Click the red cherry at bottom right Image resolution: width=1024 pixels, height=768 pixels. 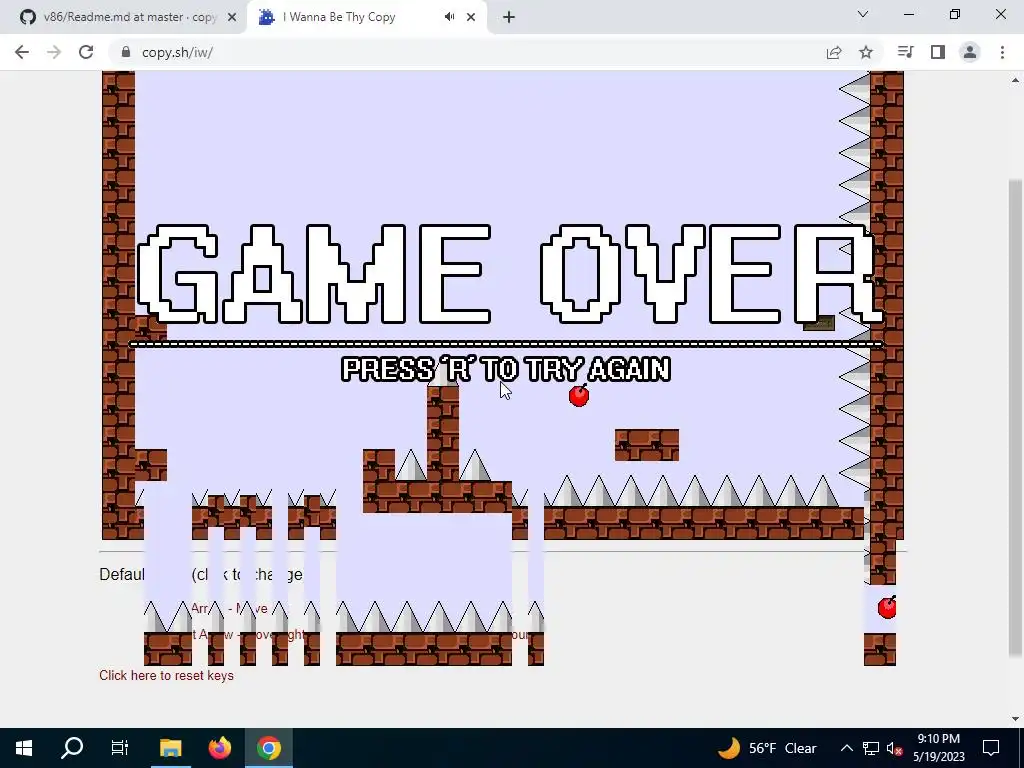click(887, 607)
